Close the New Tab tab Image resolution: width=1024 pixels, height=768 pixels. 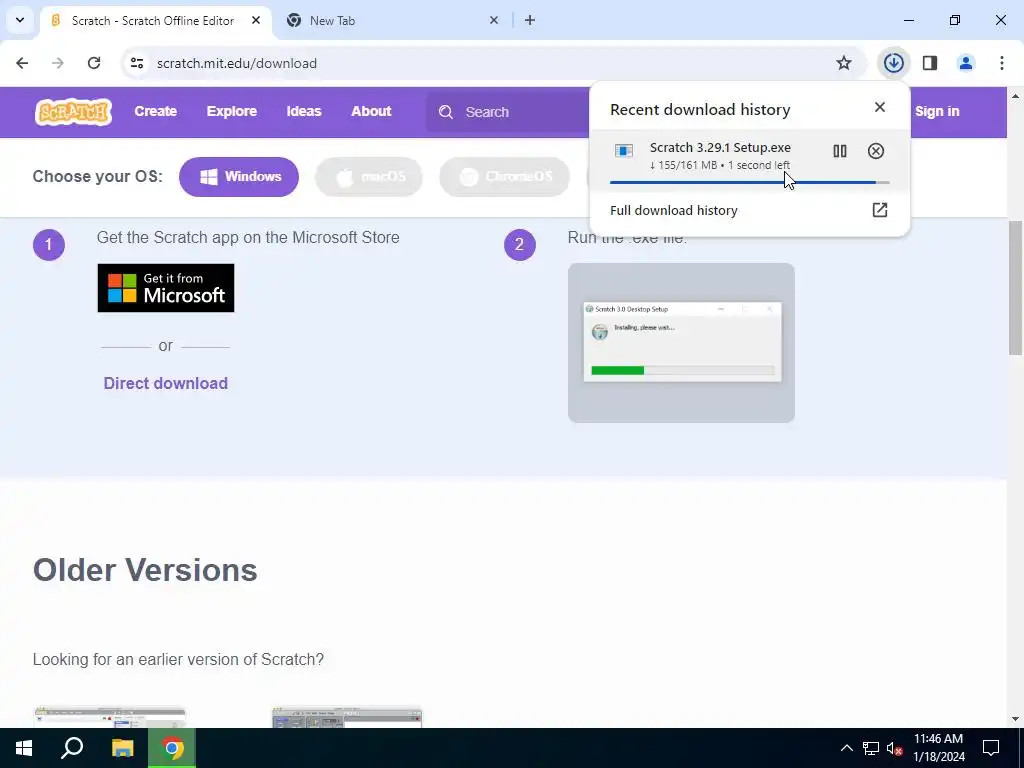(494, 20)
